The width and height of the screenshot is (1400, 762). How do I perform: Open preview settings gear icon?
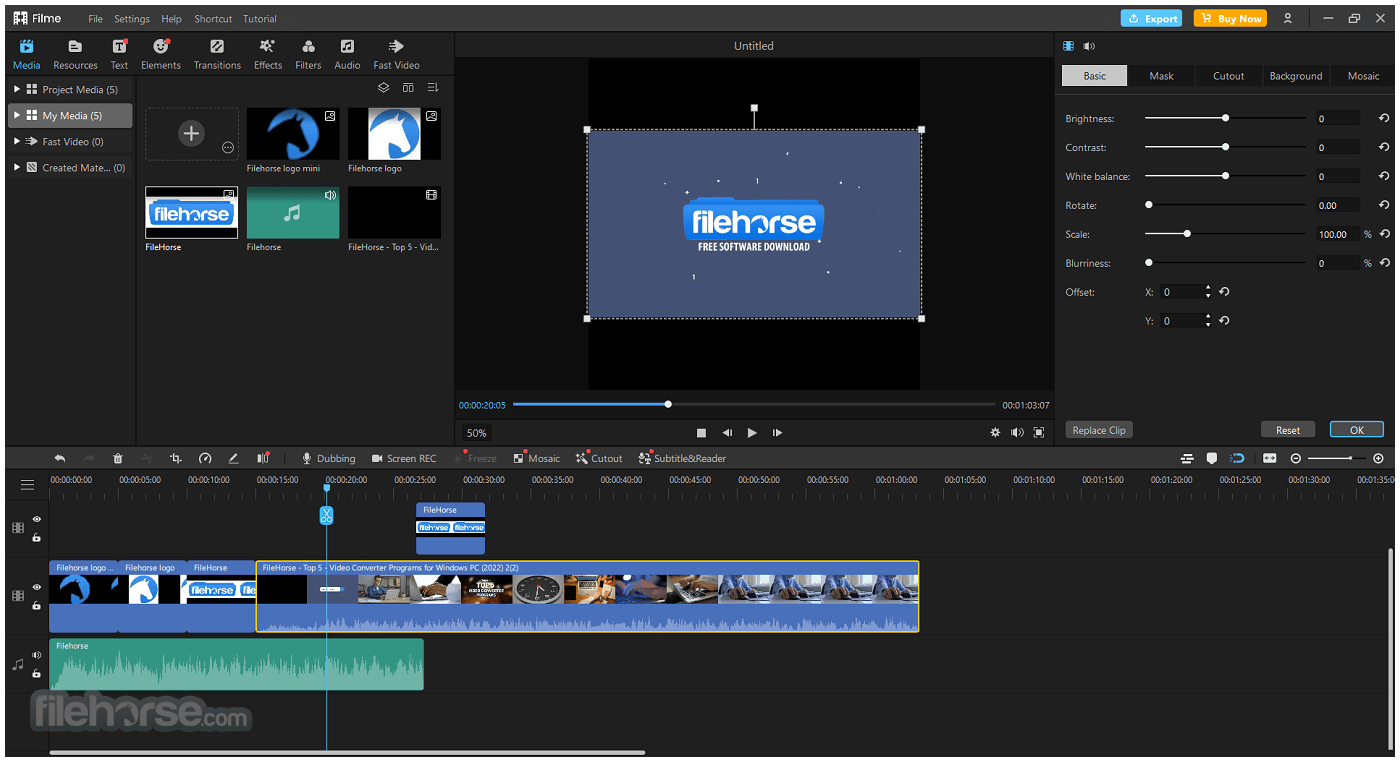tap(995, 433)
